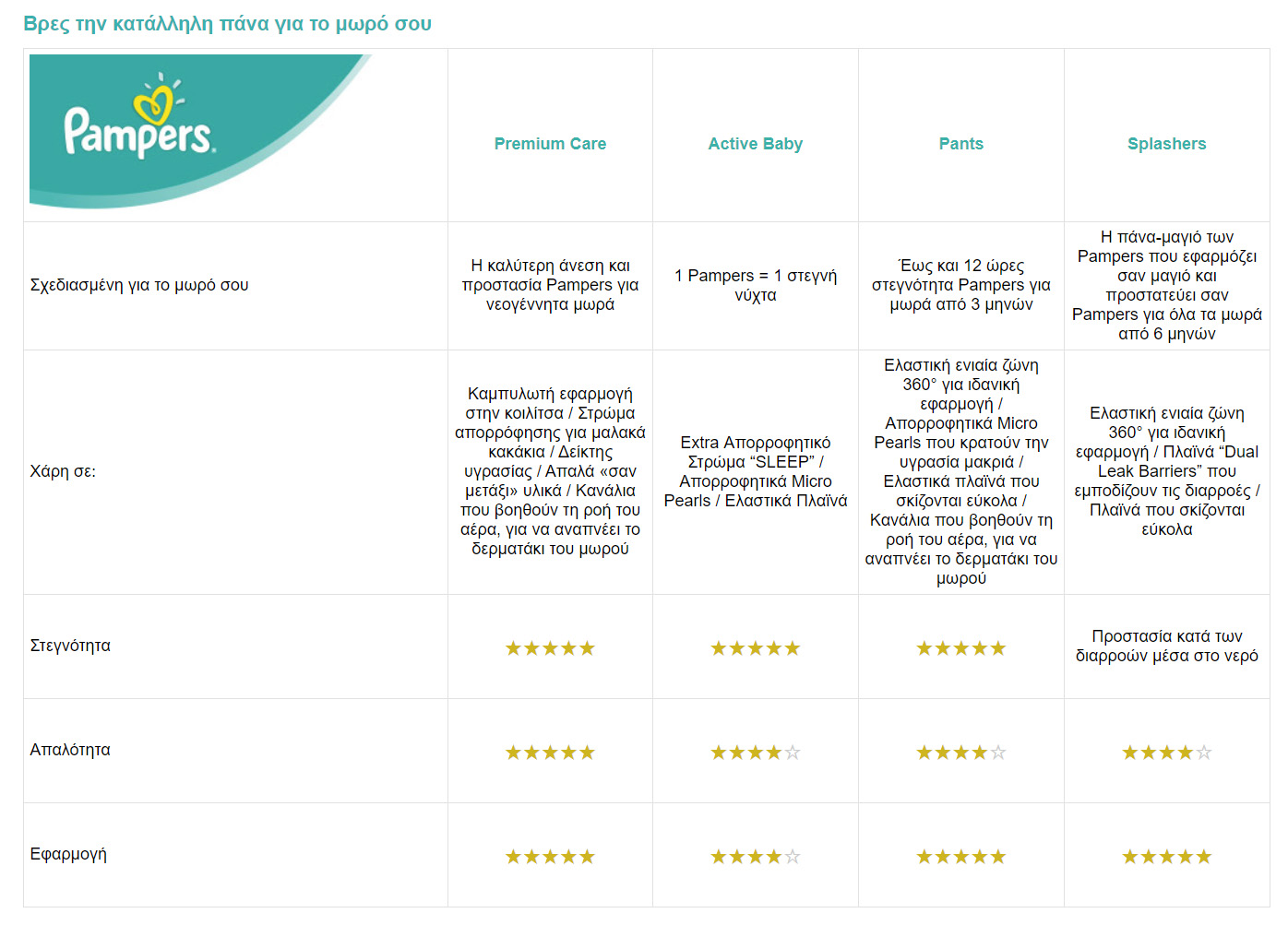The image size is (1288, 925).
Task: Click Pants fit star rating
Action: pos(960,857)
